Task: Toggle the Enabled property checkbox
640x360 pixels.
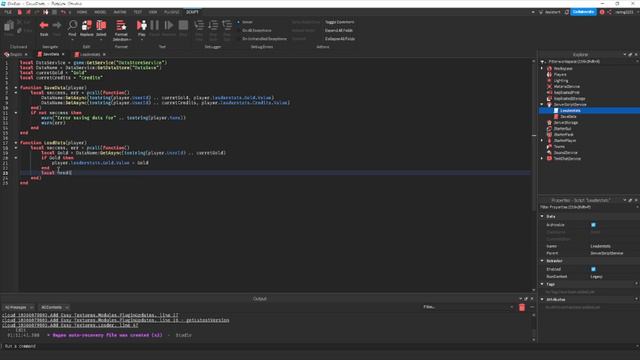Action: (593, 269)
